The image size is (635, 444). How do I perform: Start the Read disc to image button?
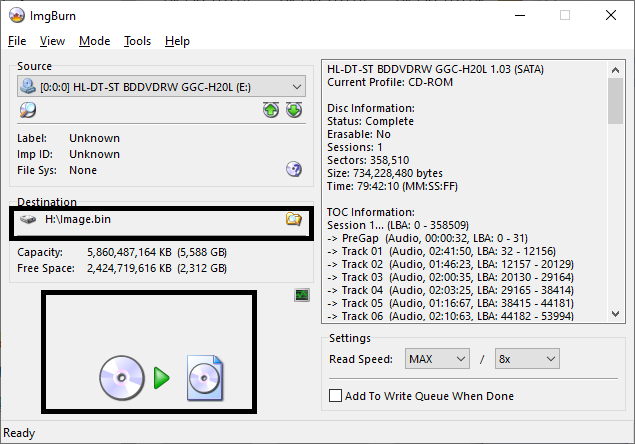tap(161, 378)
